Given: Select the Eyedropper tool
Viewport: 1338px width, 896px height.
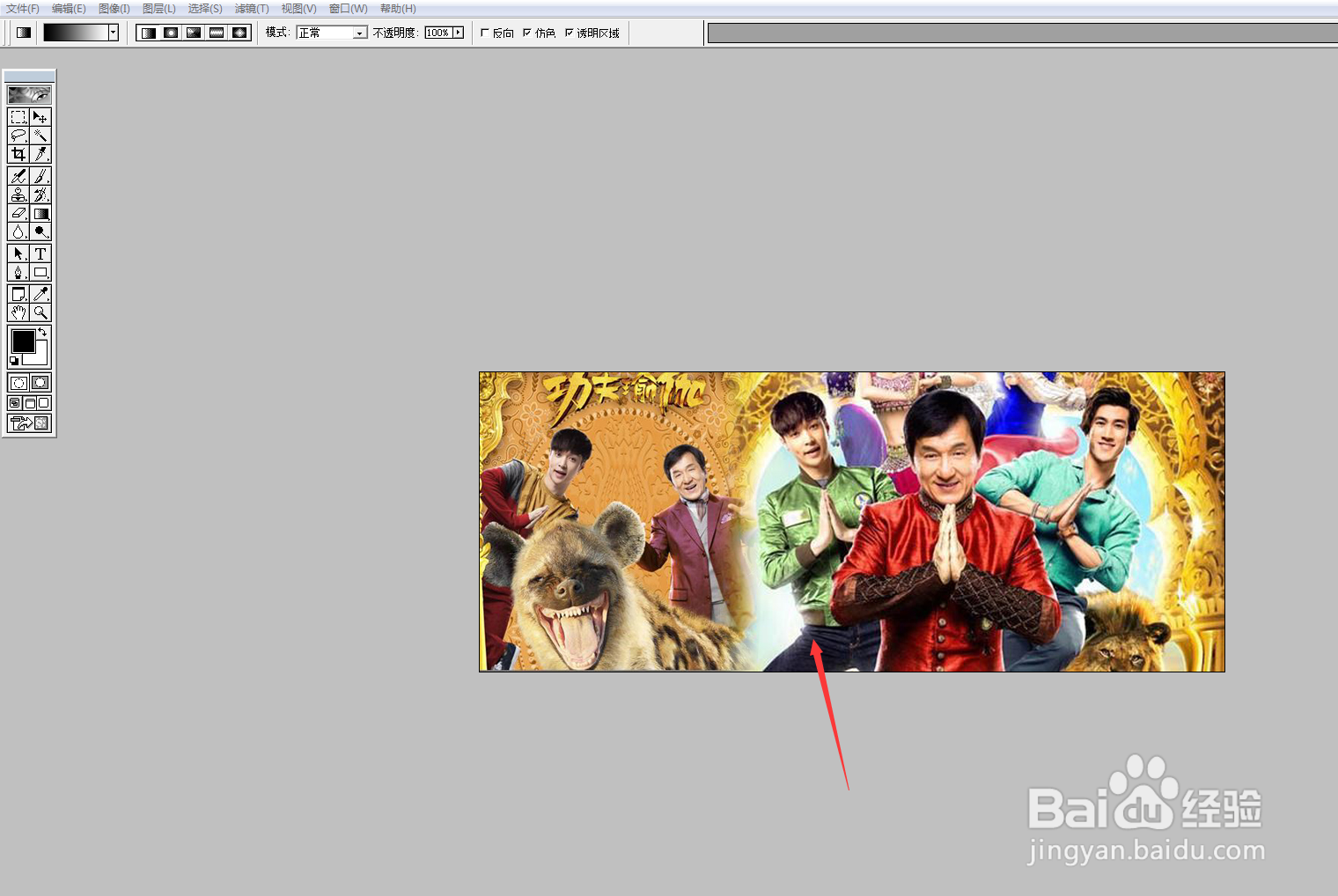Looking at the screenshot, I should tap(40, 294).
